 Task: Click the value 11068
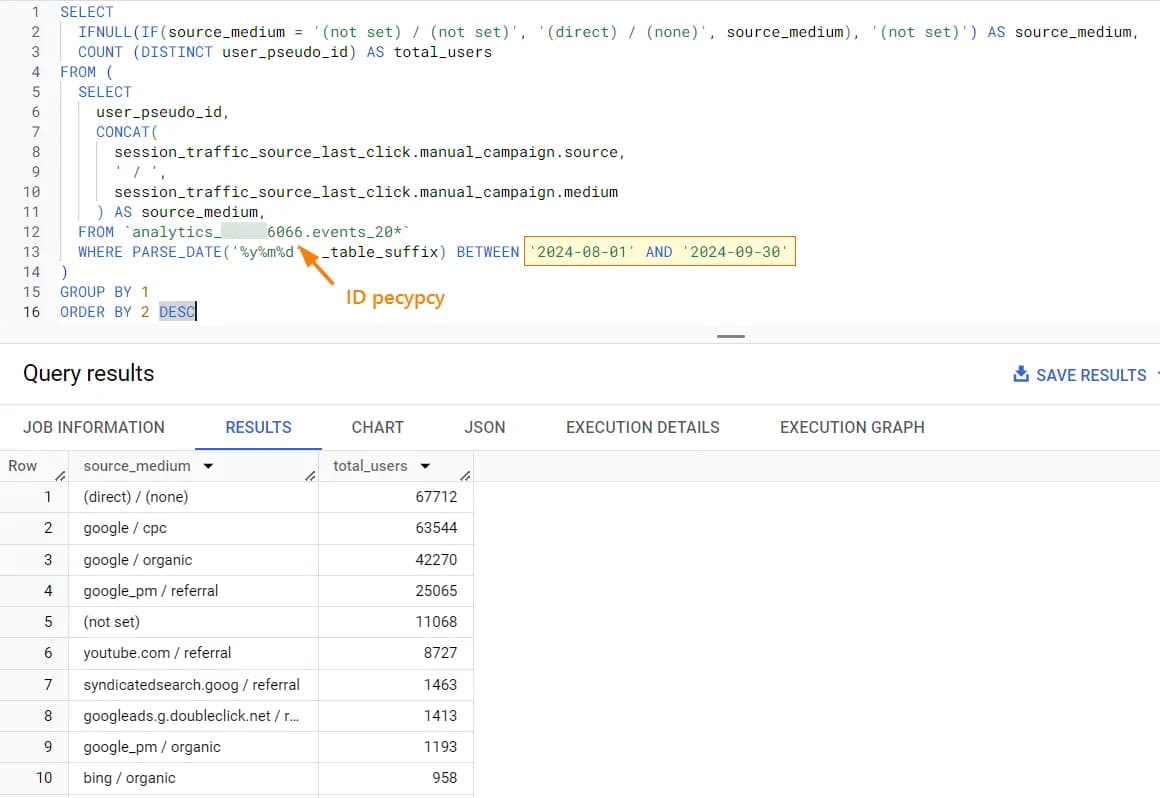(436, 622)
